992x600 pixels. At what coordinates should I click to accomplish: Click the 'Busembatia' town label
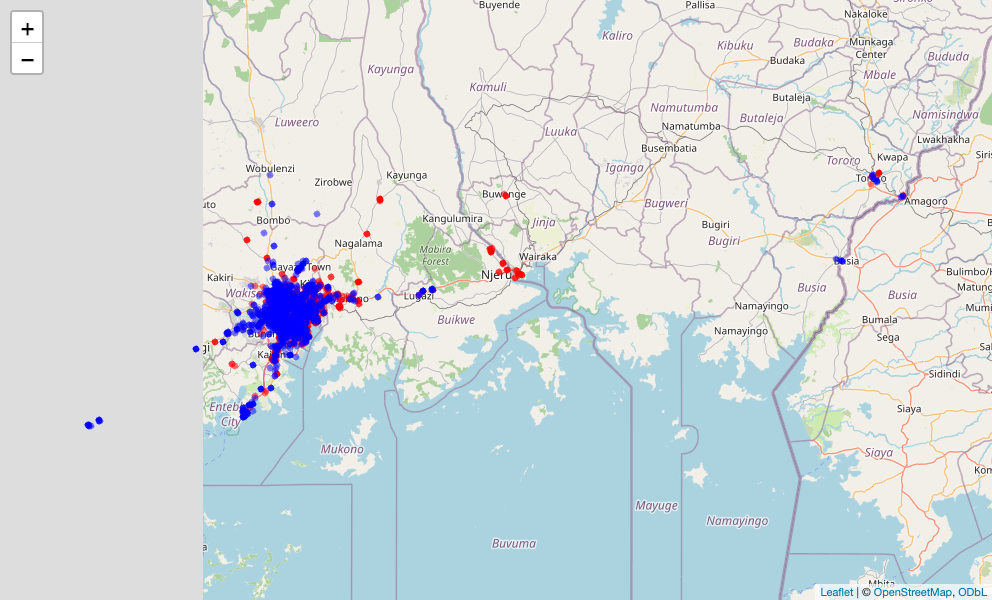coord(669,148)
